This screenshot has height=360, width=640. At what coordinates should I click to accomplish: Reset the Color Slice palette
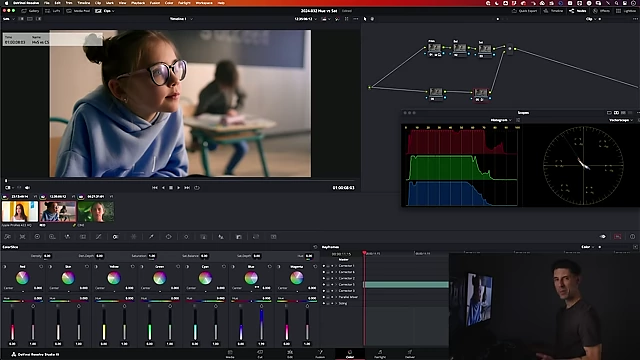(315, 247)
